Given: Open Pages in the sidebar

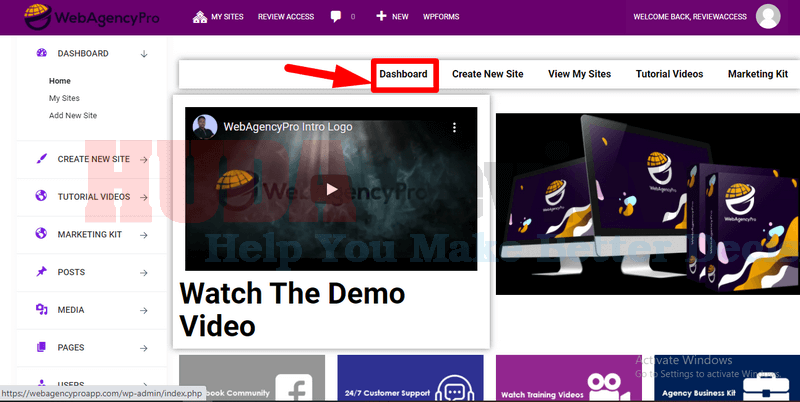Looking at the screenshot, I should point(71,348).
